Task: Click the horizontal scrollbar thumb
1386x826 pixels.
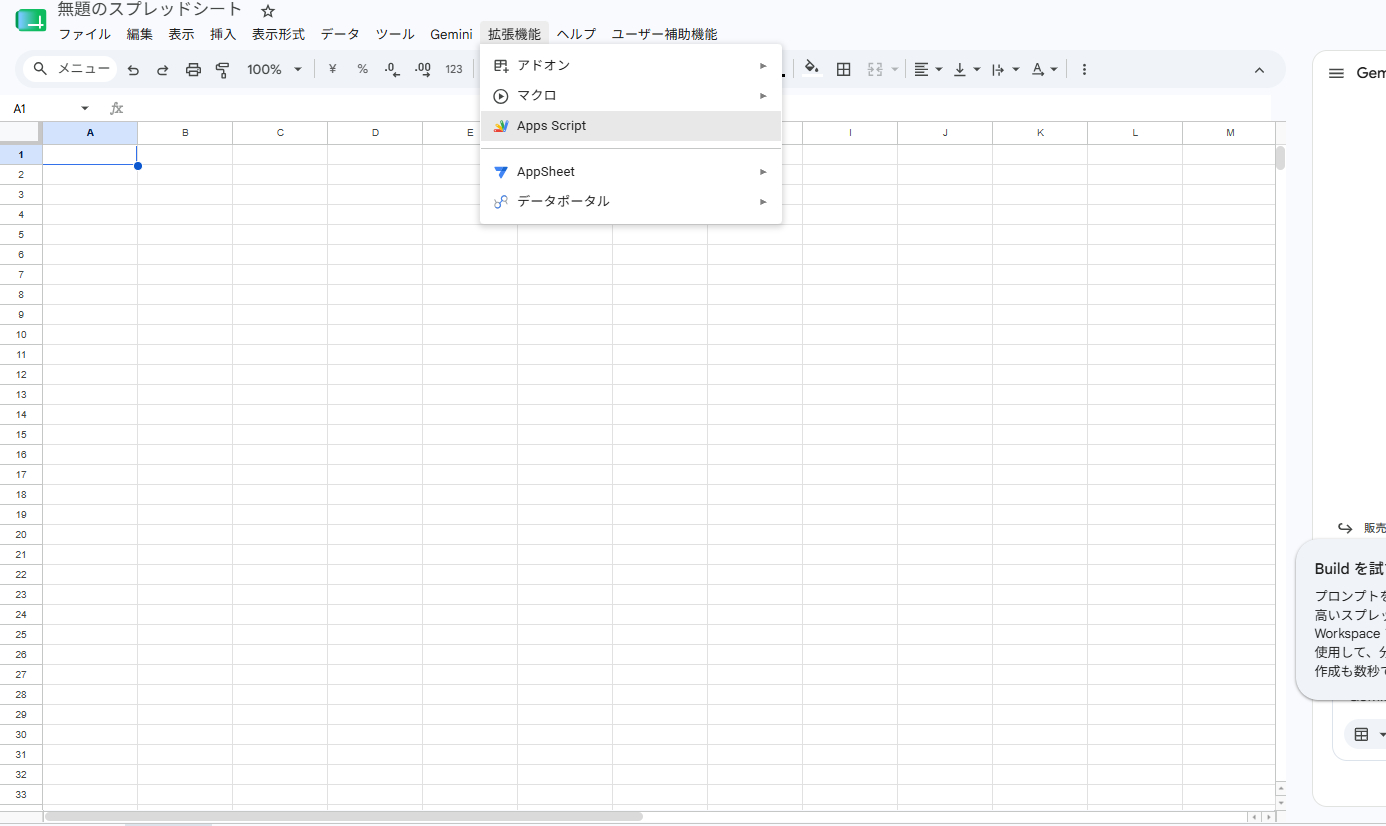Action: (x=343, y=816)
